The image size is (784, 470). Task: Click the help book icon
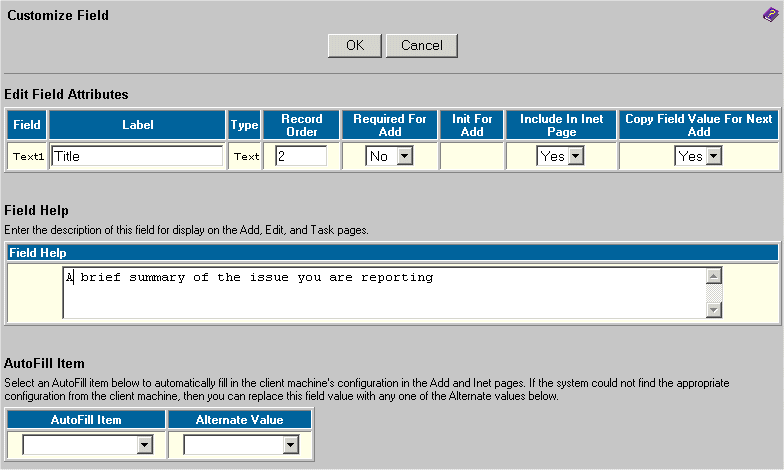pyautogui.click(x=770, y=15)
